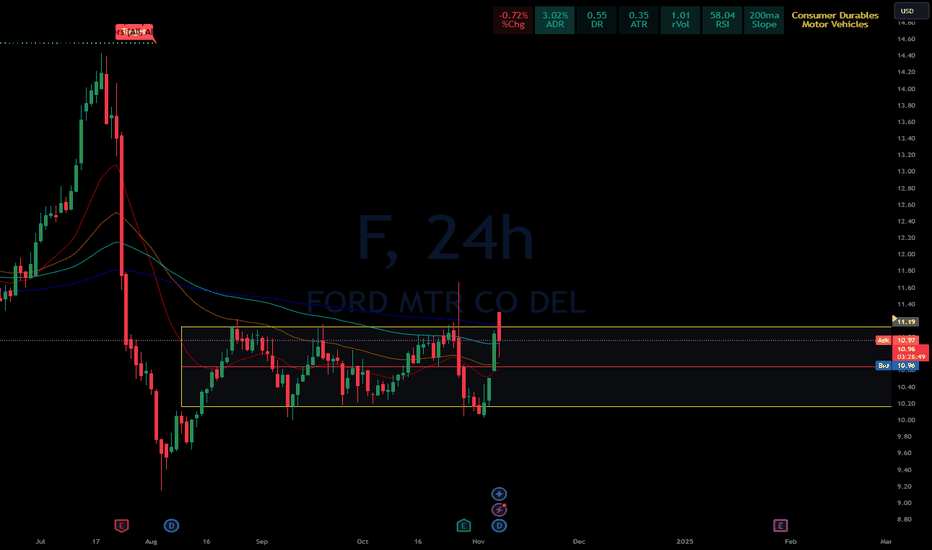Click the Nov label on the time axis

pos(478,542)
